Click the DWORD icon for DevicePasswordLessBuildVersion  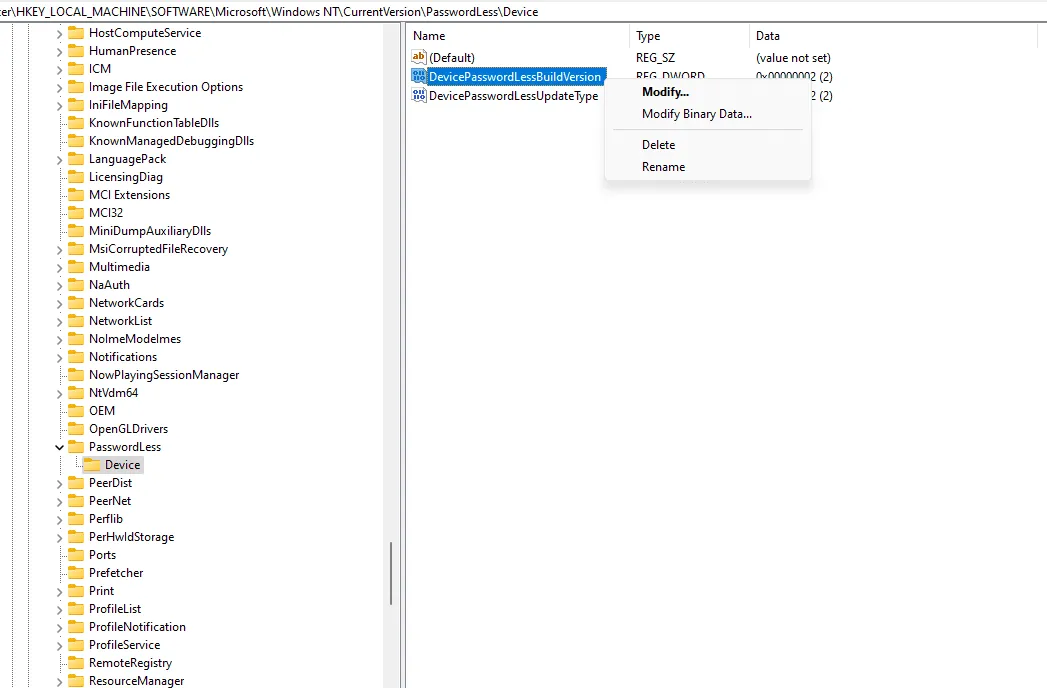tap(419, 76)
